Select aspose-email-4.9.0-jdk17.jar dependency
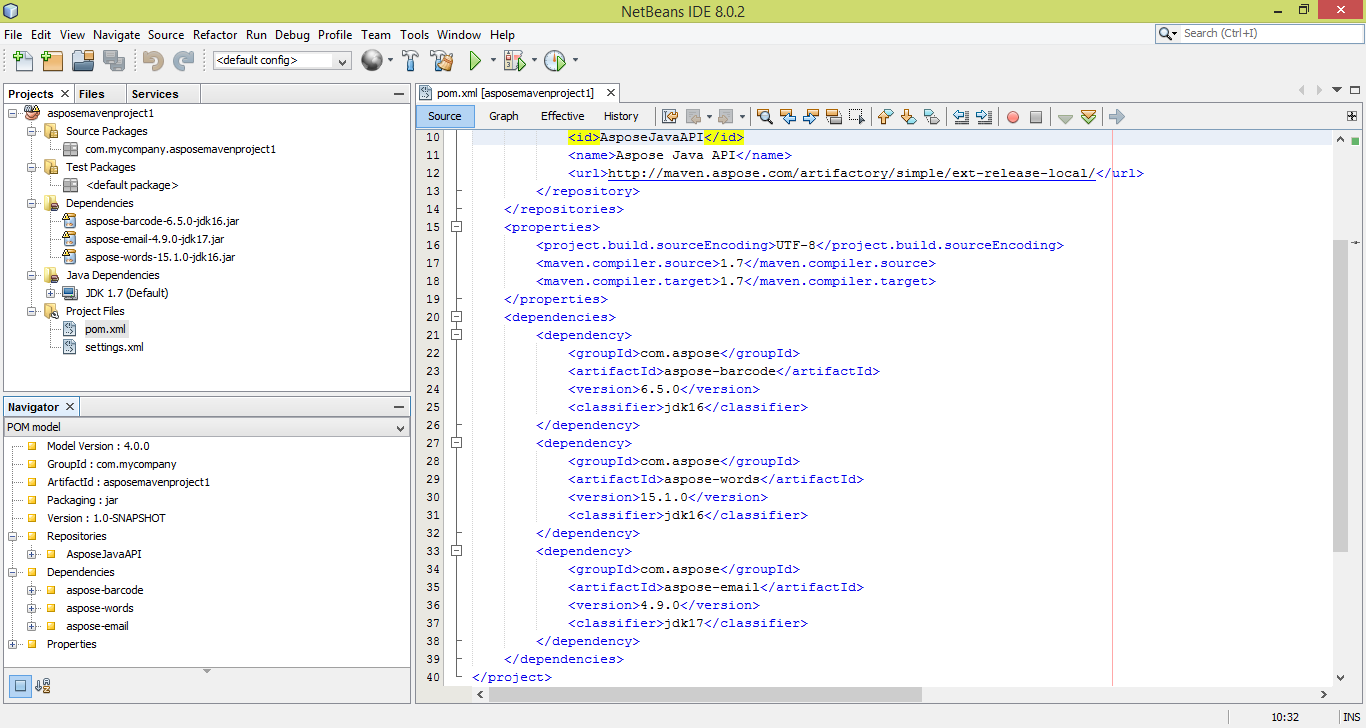1366x728 pixels. click(x=154, y=239)
